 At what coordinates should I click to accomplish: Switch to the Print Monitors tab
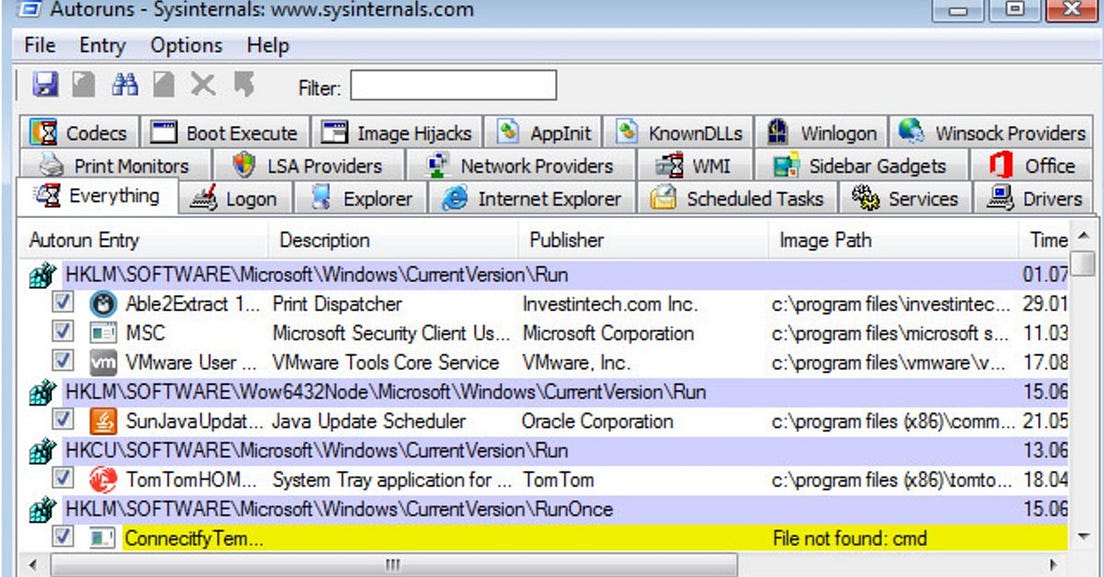pos(115,165)
